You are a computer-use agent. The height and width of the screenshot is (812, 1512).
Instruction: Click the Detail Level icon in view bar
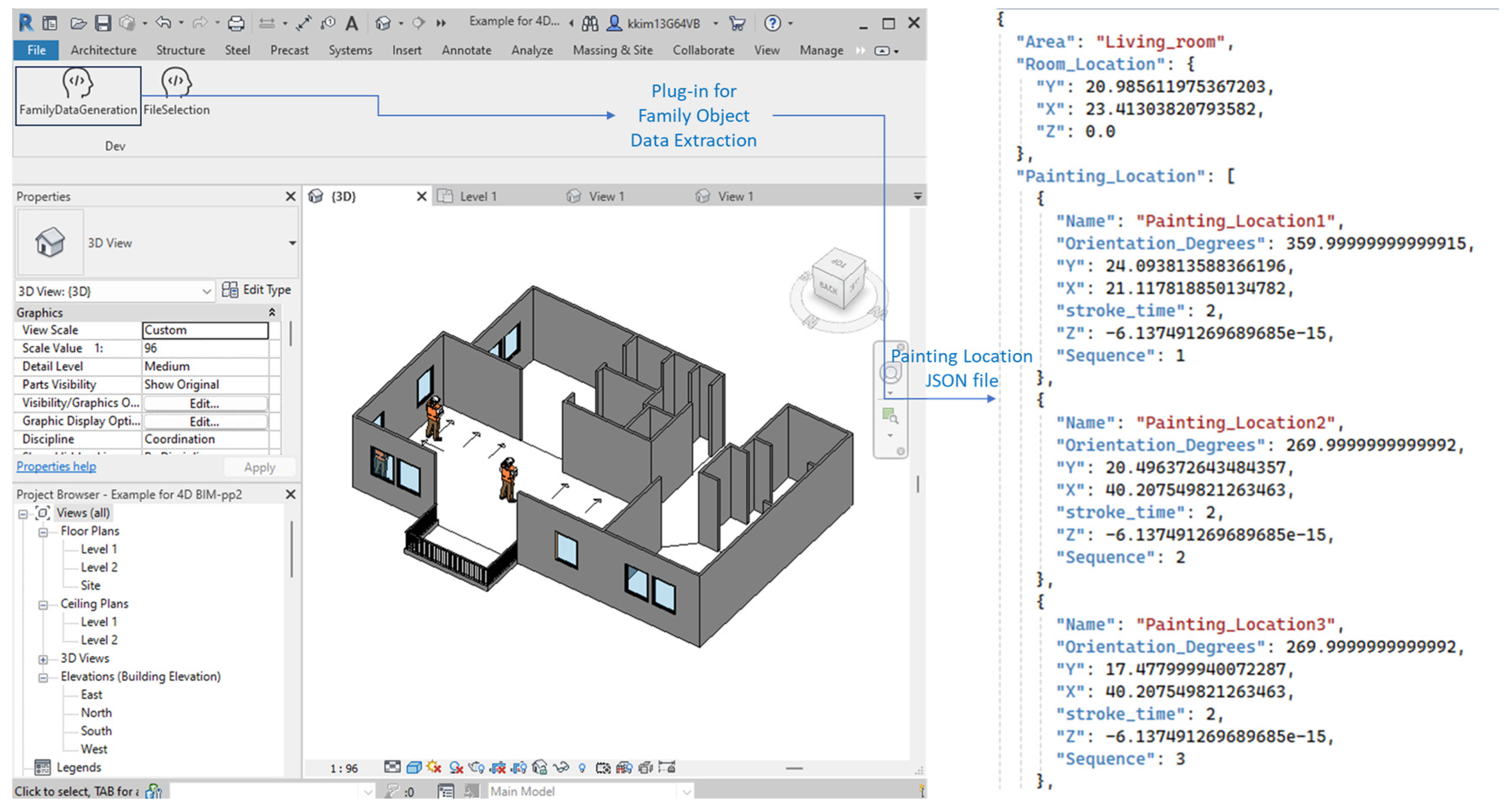[393, 767]
